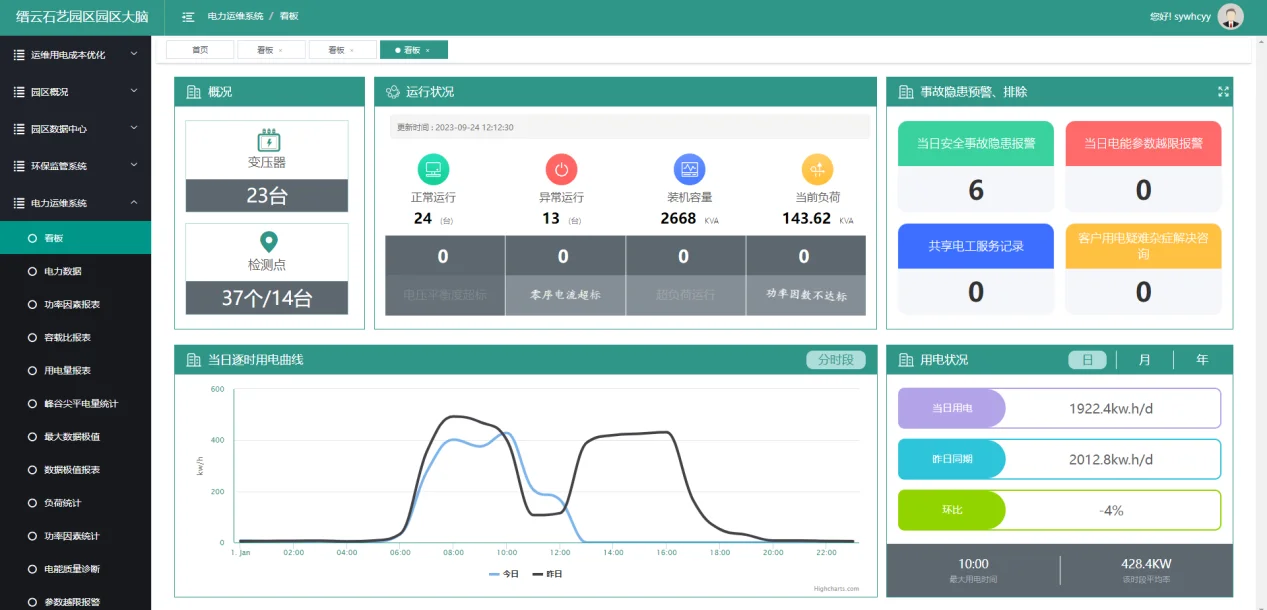Open 参数越限报警 in the sidebar
Viewport: 1267px width, 610px height.
pos(75,602)
